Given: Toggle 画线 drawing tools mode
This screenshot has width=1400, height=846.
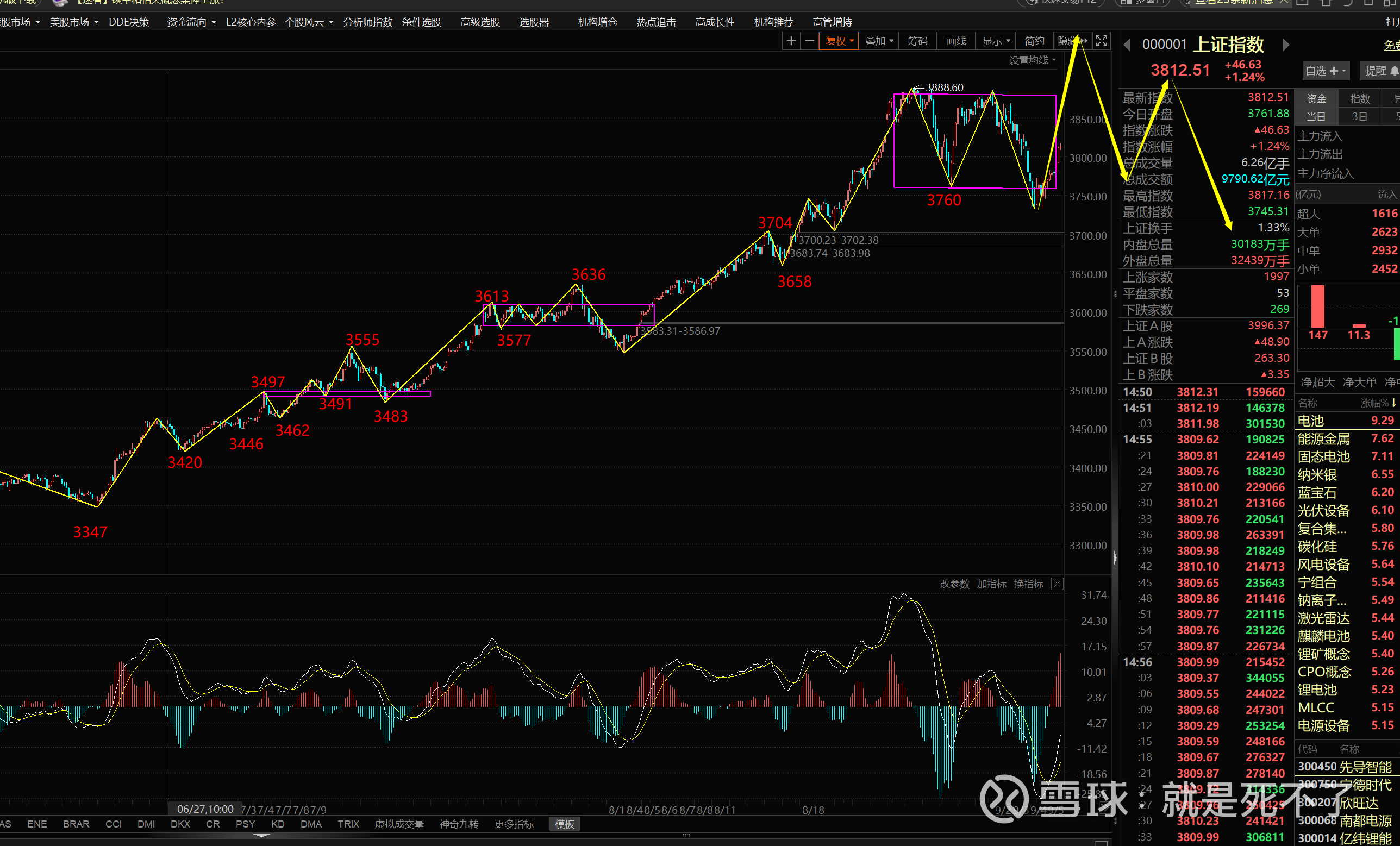Looking at the screenshot, I should coord(957,41).
